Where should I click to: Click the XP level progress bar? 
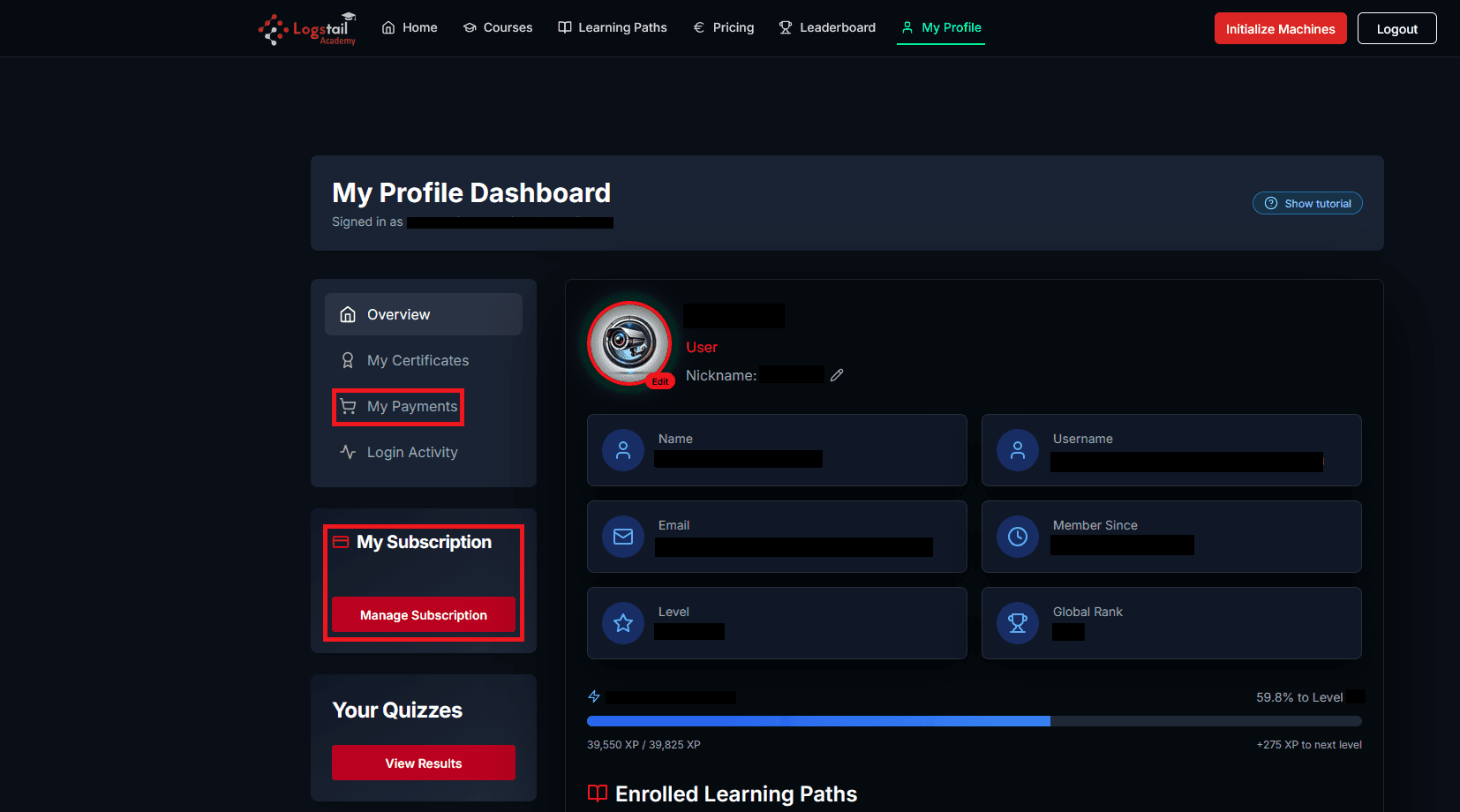pos(975,721)
